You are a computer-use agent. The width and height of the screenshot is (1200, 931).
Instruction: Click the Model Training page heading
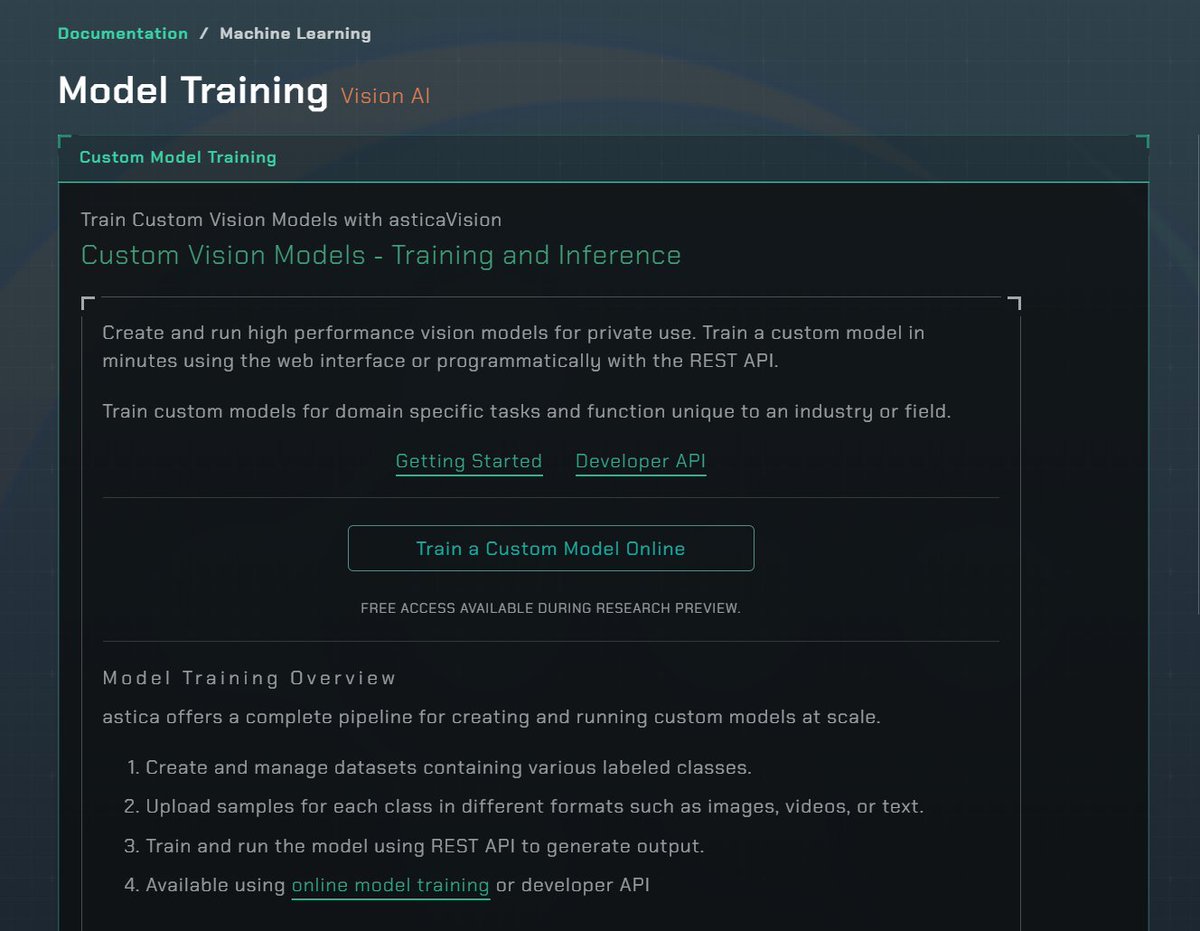(x=193, y=91)
